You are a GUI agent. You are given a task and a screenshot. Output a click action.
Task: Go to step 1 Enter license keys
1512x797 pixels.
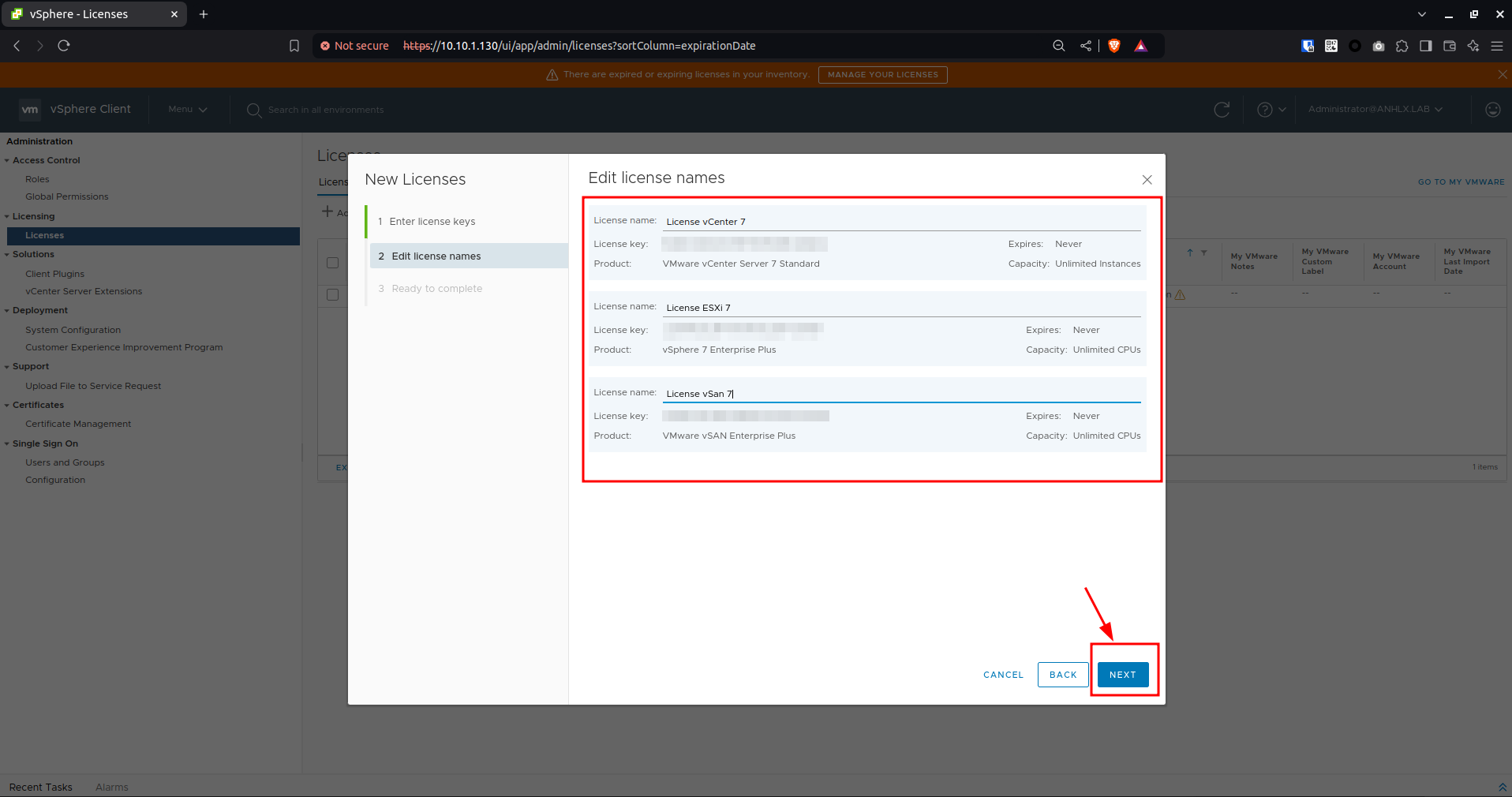click(432, 222)
